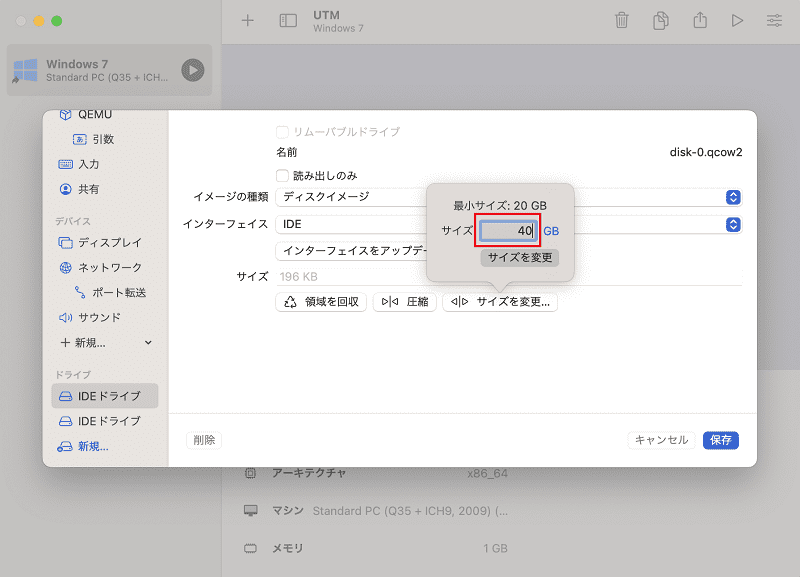Click disk-0.qcow2 file name
This screenshot has width=800, height=577.
click(x=706, y=153)
